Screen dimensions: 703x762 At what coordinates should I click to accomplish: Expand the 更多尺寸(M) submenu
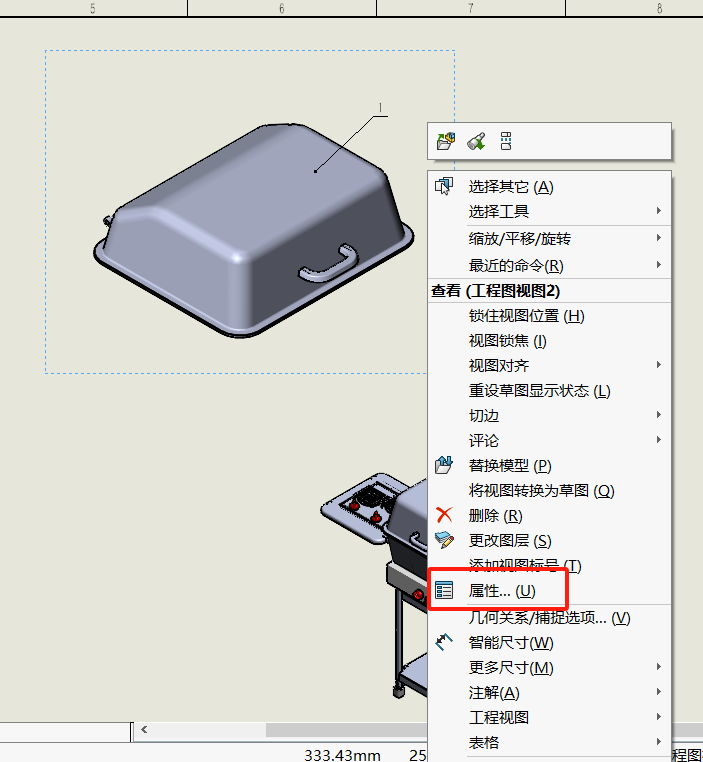pos(659,667)
